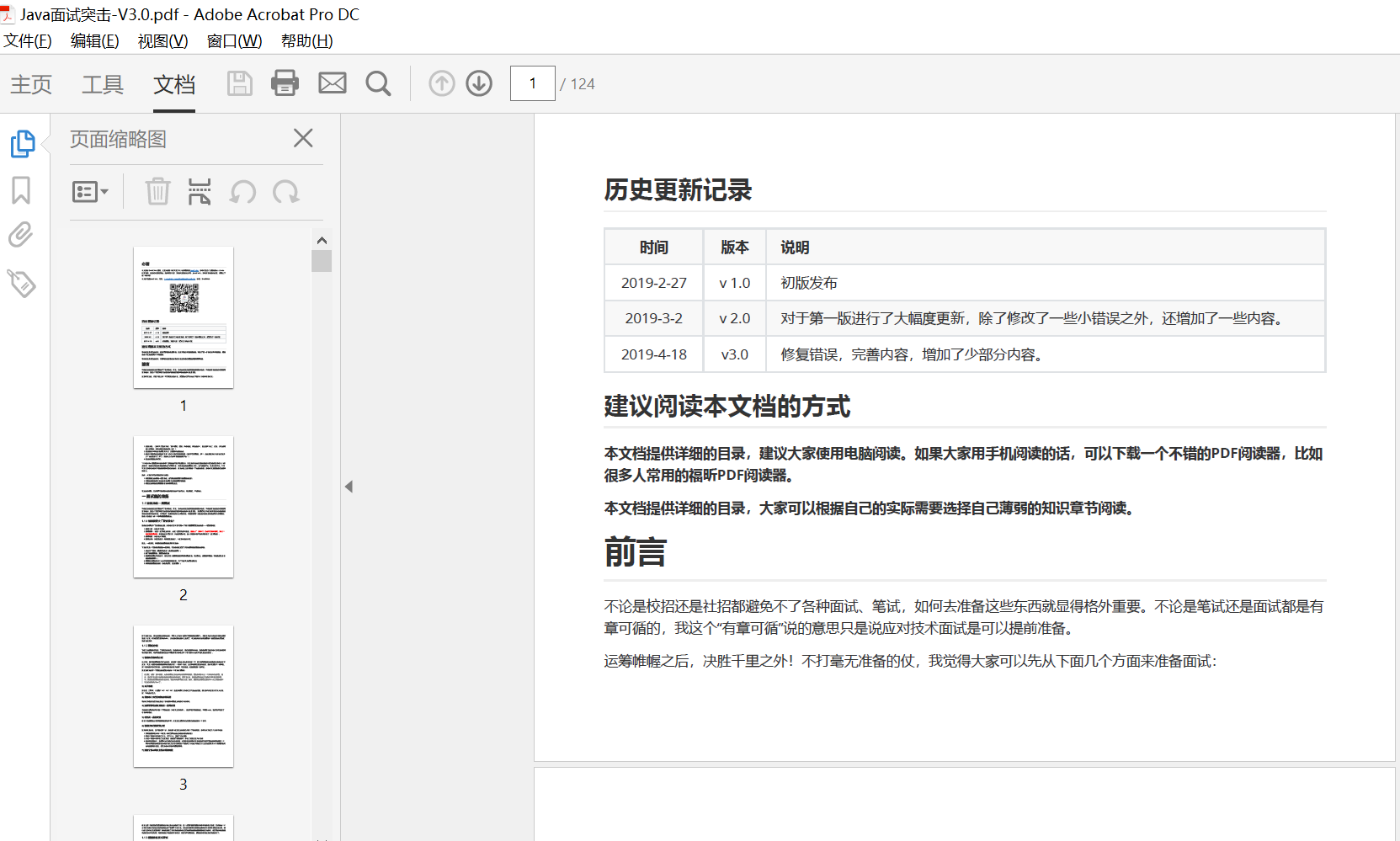Click the envelope email icon
This screenshot has width=1400, height=841.
pyautogui.click(x=332, y=83)
